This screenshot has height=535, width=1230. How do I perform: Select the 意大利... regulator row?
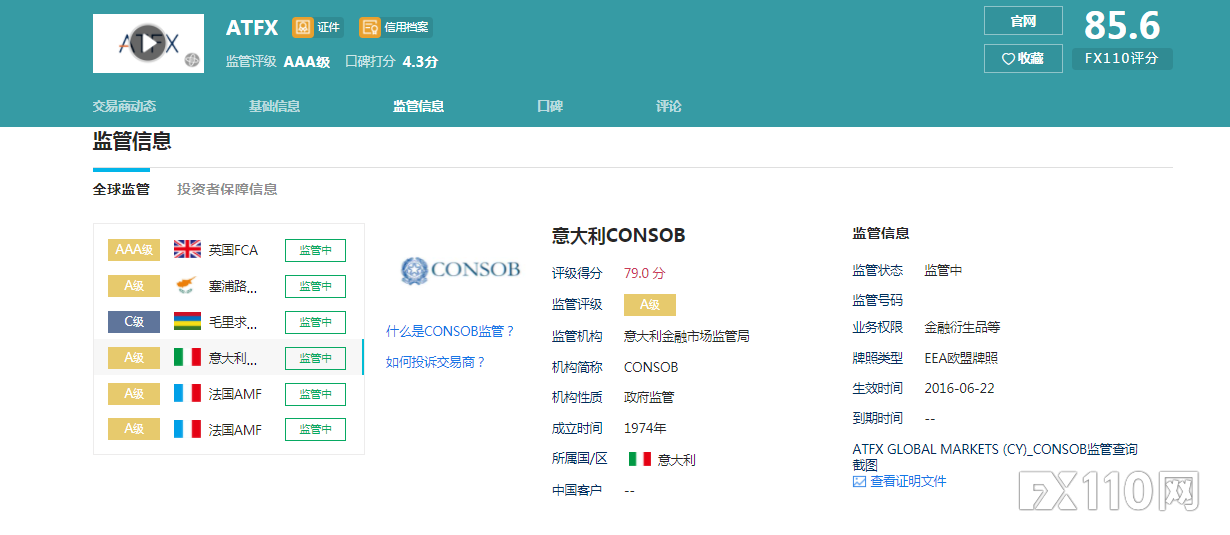pos(228,358)
